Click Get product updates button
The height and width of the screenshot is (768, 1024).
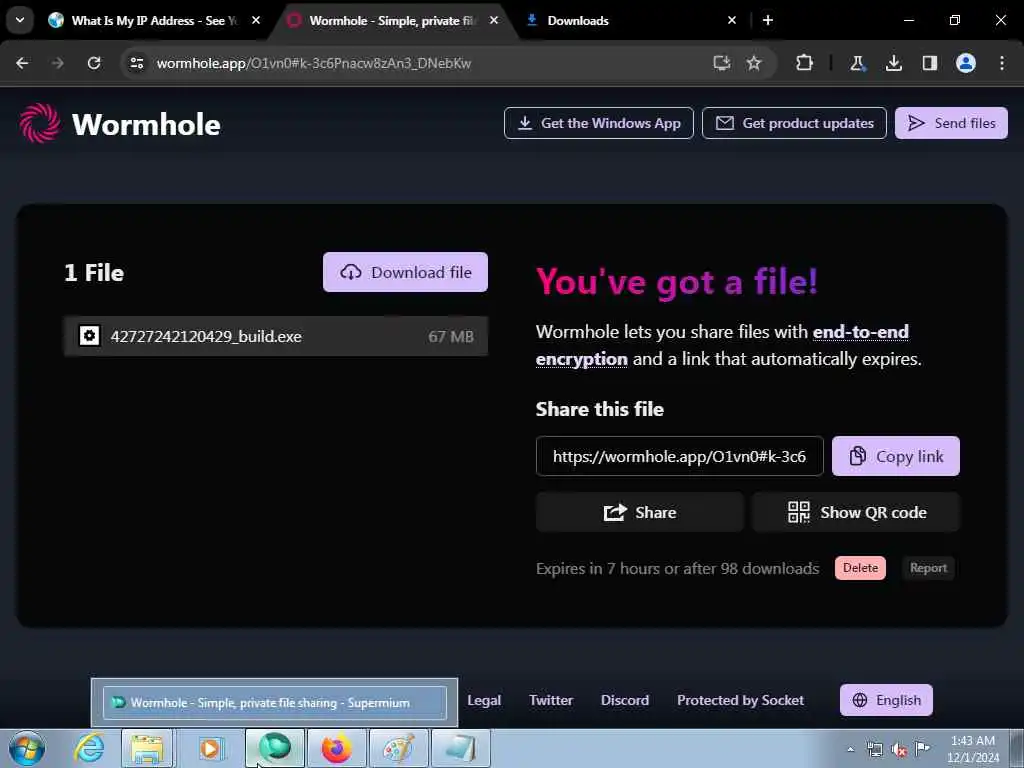[x=794, y=123]
